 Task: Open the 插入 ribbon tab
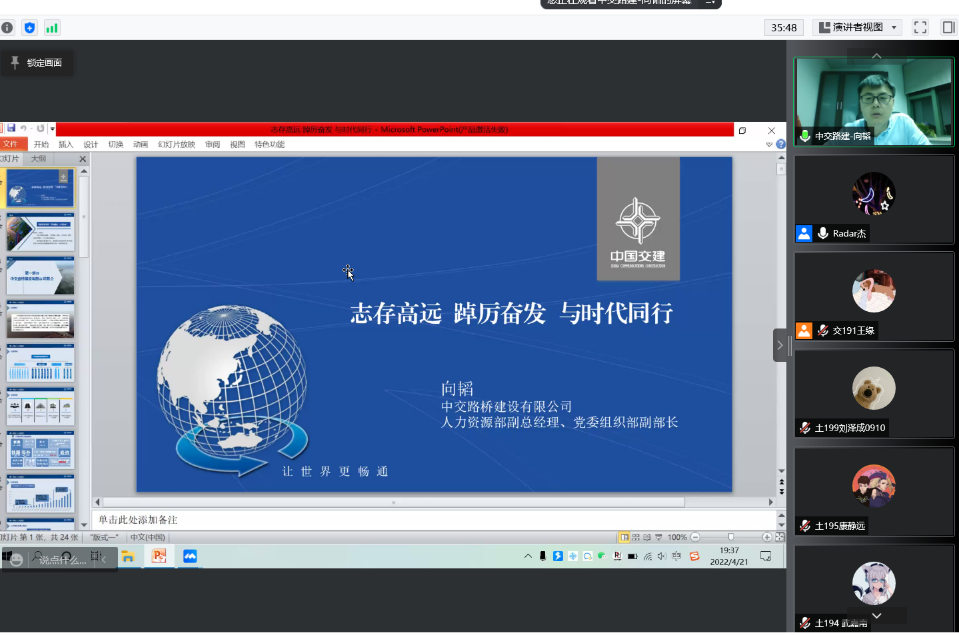66,144
